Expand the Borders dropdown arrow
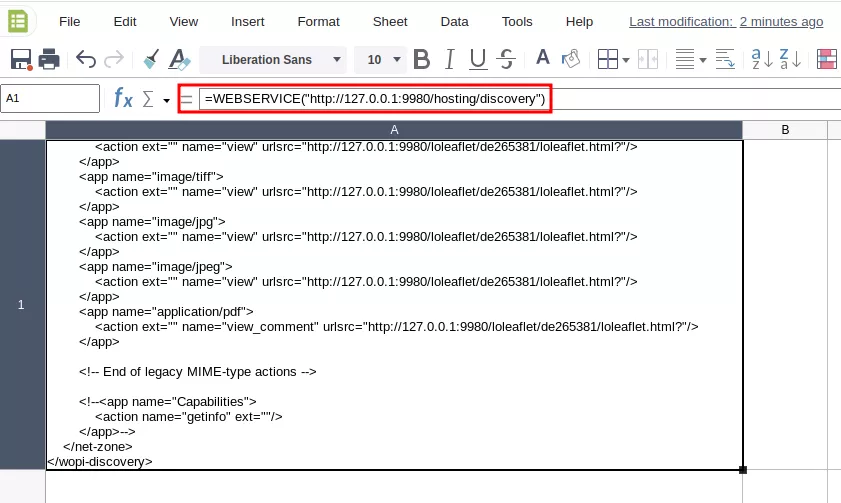 (x=626, y=60)
